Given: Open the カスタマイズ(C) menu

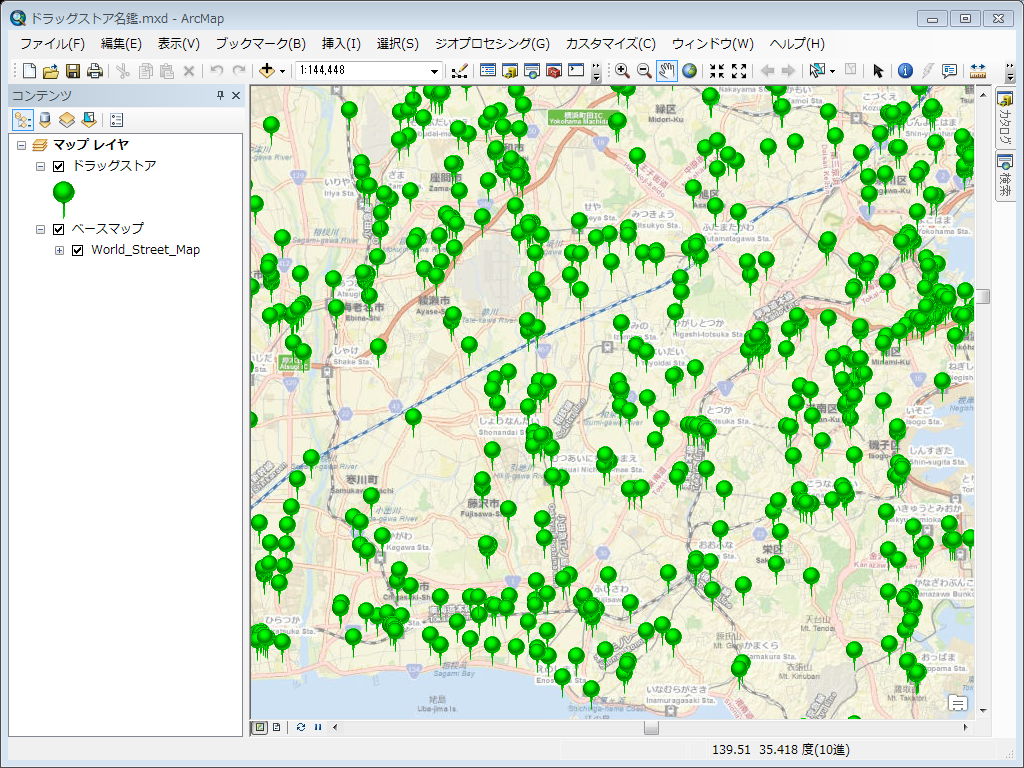Looking at the screenshot, I should (x=611, y=44).
